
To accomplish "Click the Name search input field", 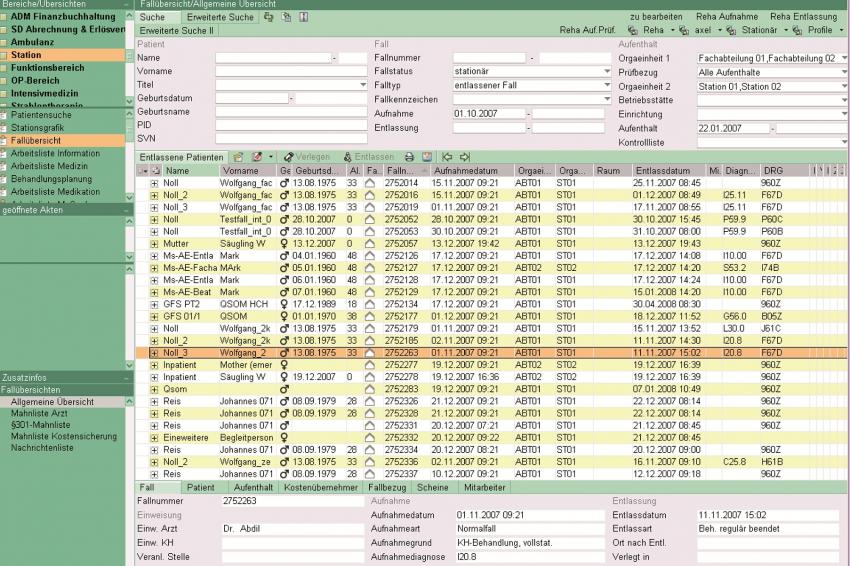I will pos(273,57).
